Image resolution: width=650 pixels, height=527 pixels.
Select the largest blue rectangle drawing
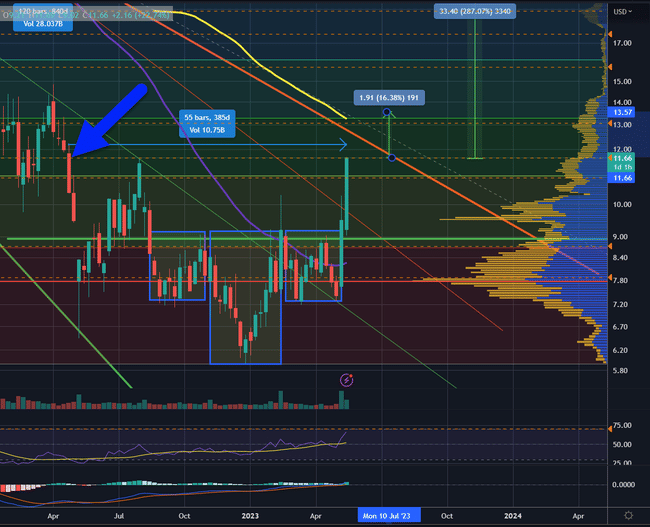pyautogui.click(x=210, y=300)
